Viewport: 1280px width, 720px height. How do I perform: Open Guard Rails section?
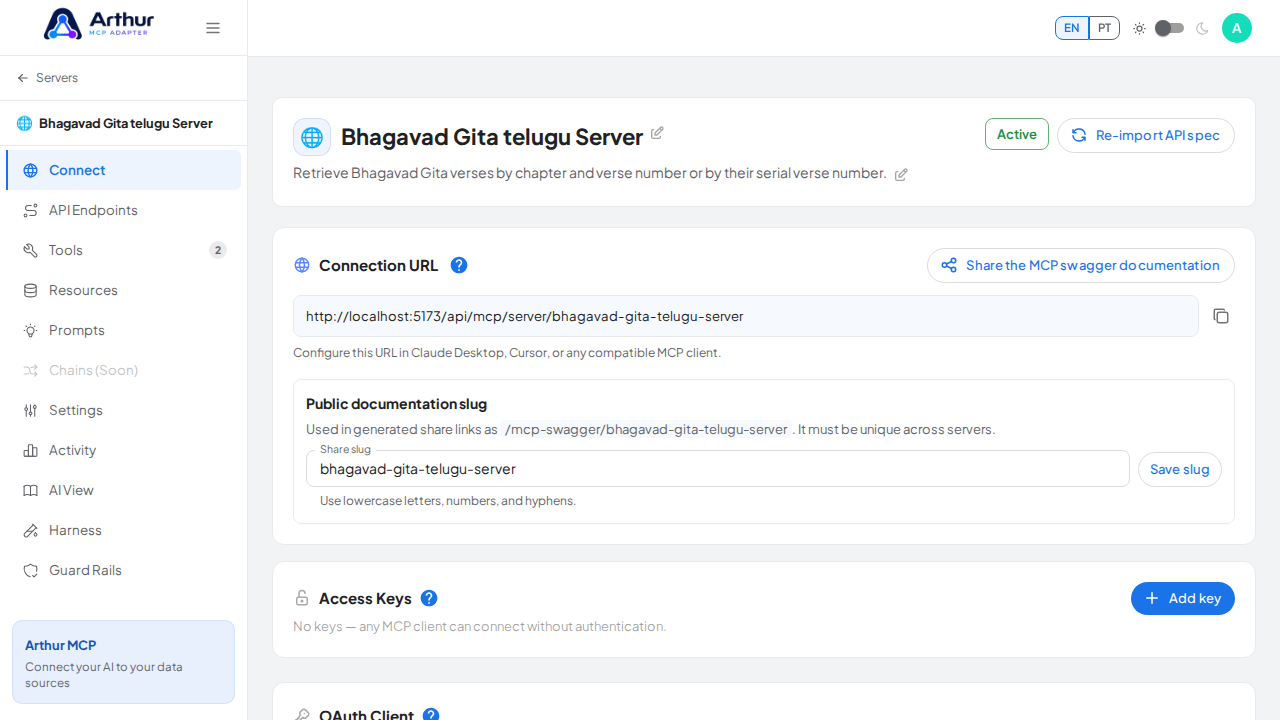124,570
